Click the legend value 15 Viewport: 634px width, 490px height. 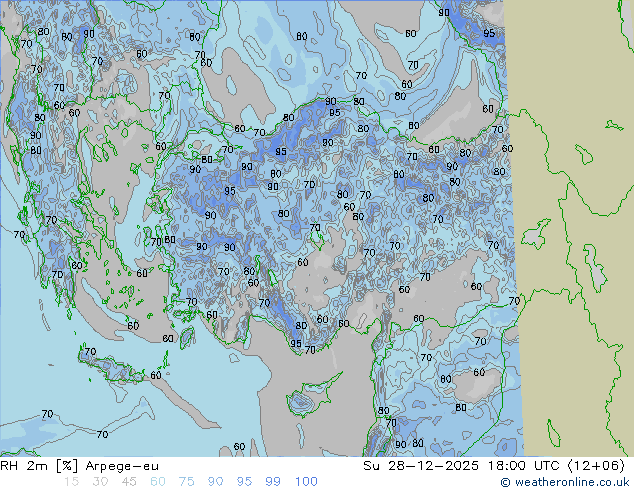click(71, 482)
